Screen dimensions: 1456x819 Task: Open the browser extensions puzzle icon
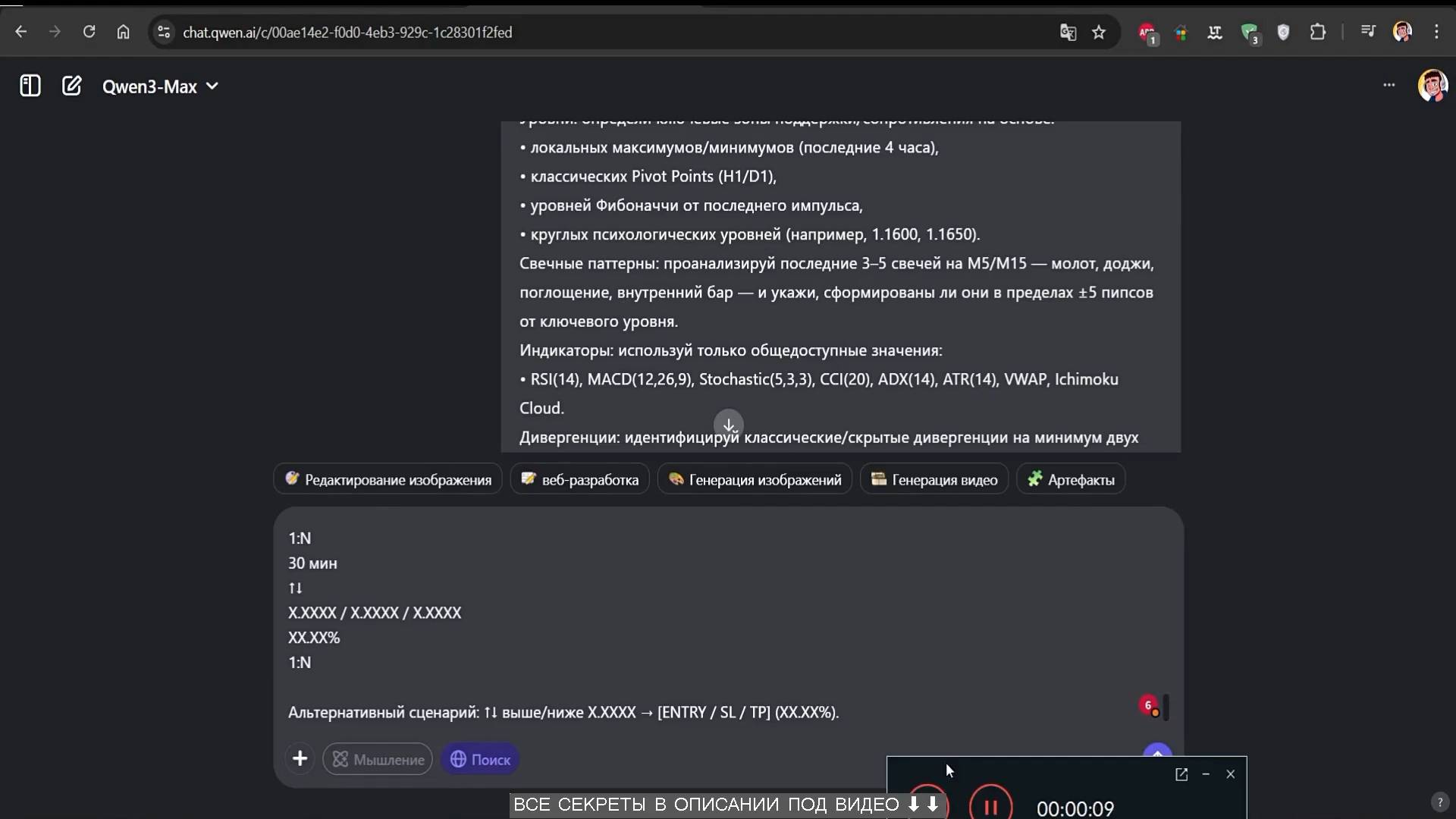pos(1318,33)
